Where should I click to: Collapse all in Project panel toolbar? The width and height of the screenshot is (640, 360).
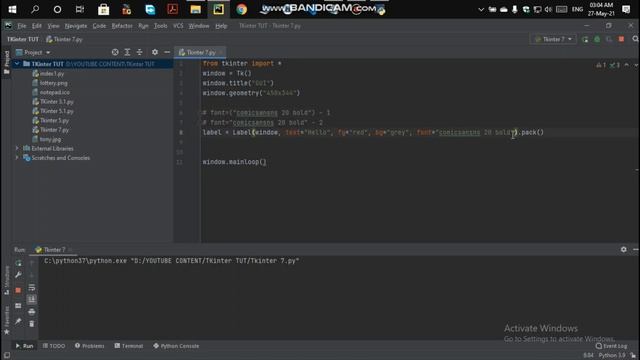[x=140, y=52]
